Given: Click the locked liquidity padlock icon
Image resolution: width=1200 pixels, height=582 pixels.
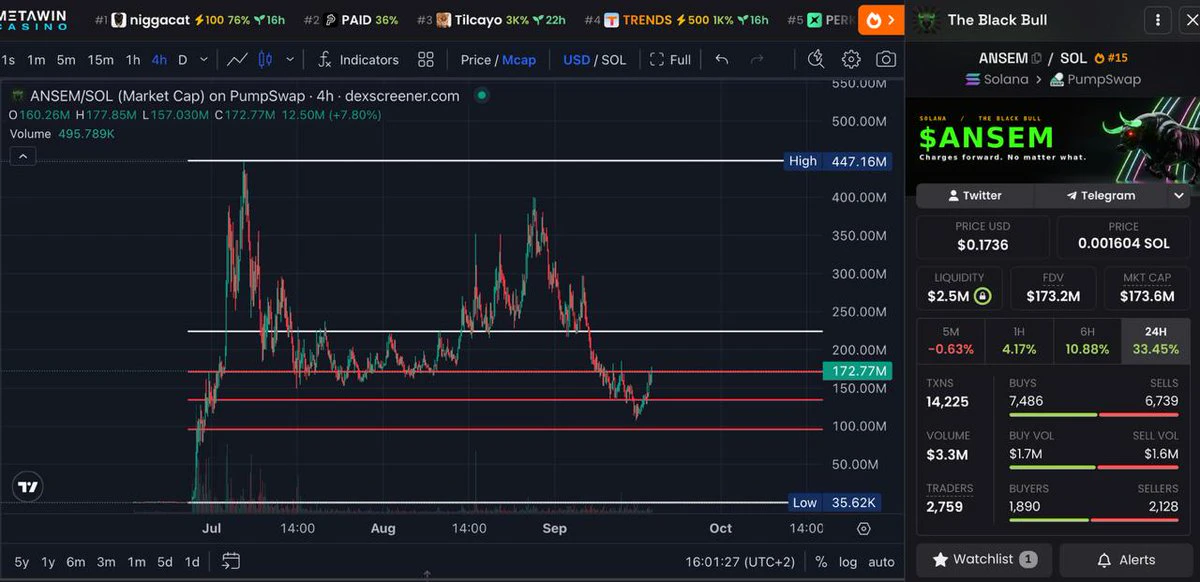Looking at the screenshot, I should pos(983,296).
